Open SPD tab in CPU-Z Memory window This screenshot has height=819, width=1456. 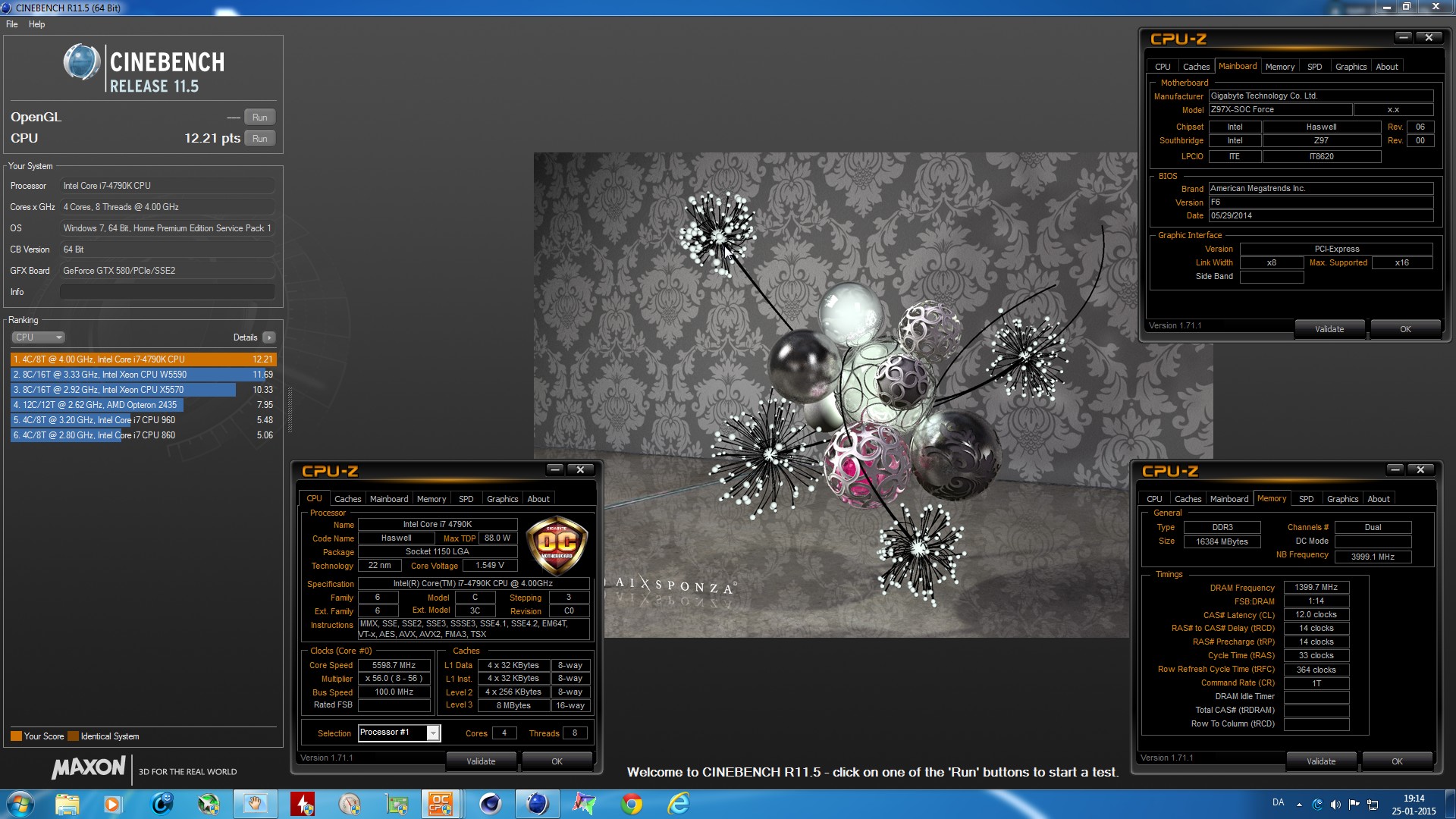coord(1307,499)
